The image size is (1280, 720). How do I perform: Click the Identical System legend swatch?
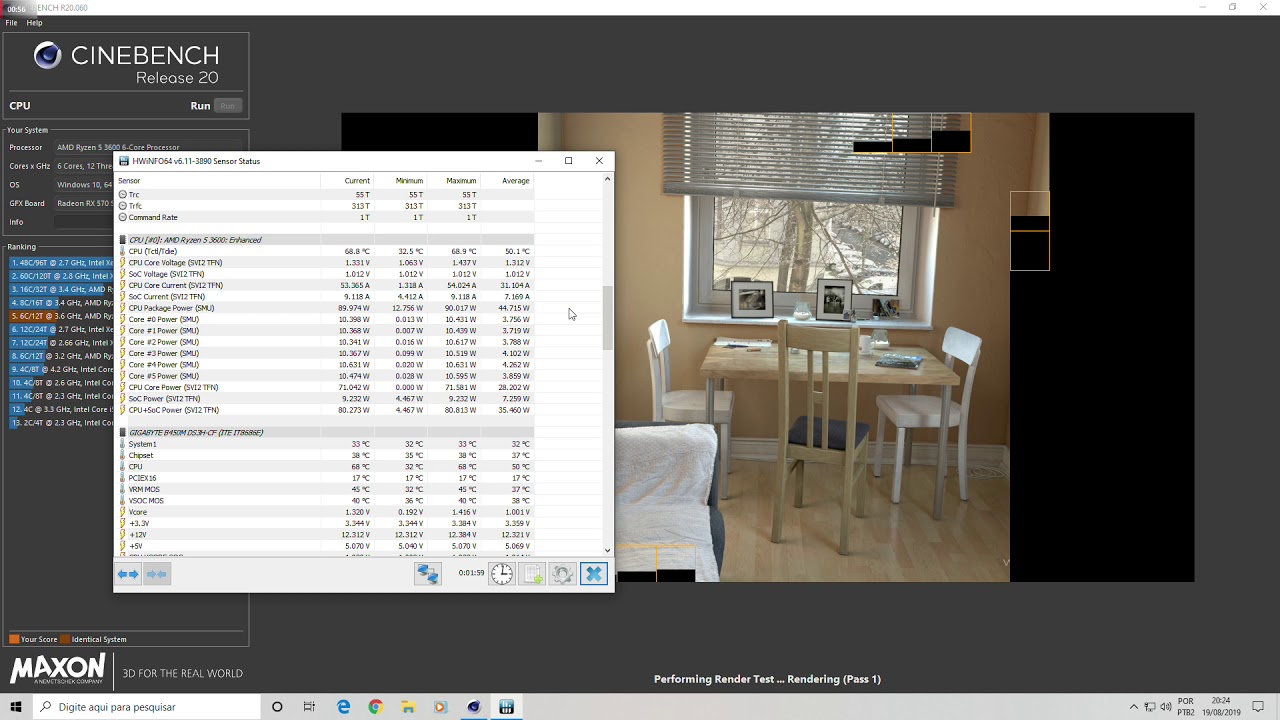tap(65, 639)
